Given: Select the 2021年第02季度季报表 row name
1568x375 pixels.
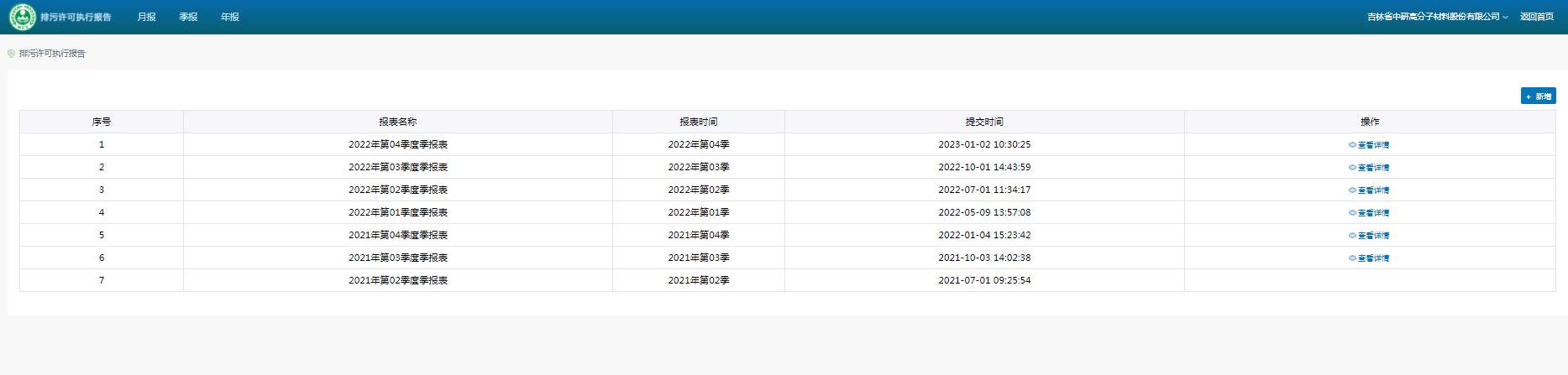Looking at the screenshot, I should tap(397, 280).
